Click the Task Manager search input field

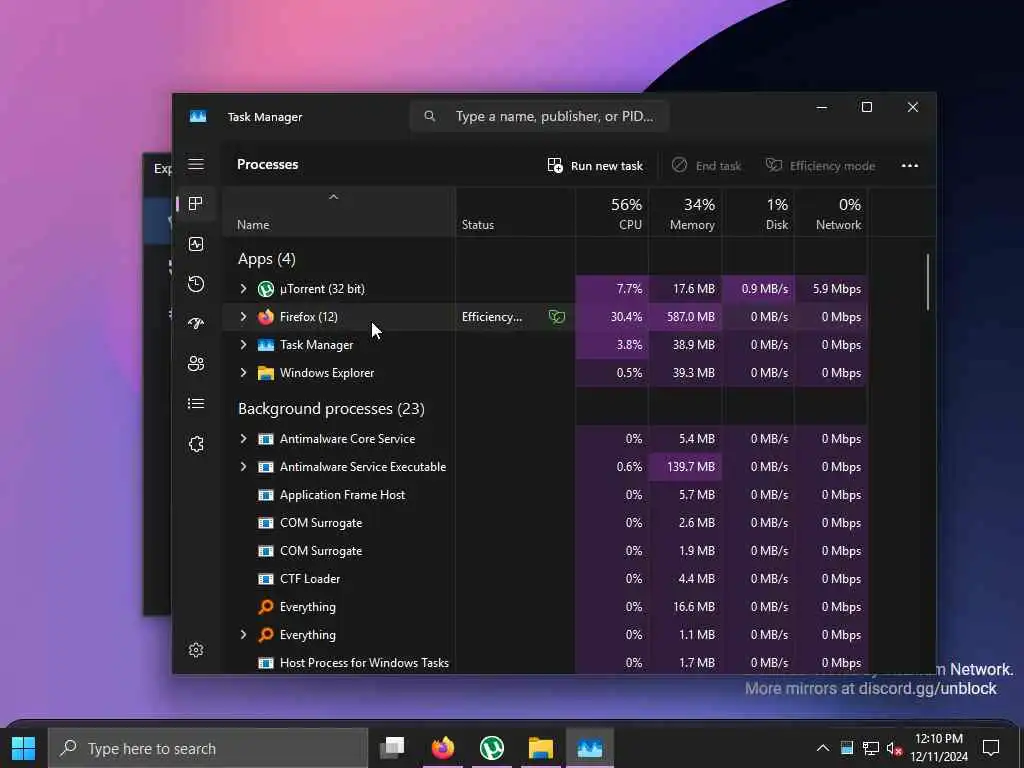pyautogui.click(x=539, y=116)
